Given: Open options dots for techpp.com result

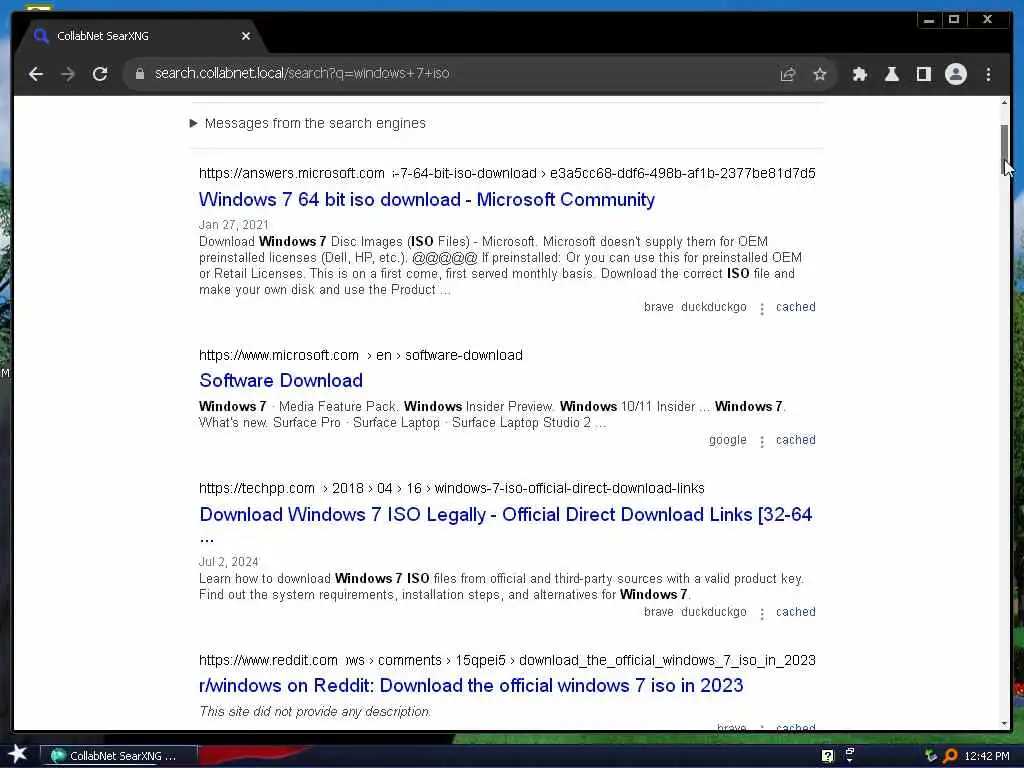Looking at the screenshot, I should point(761,613).
